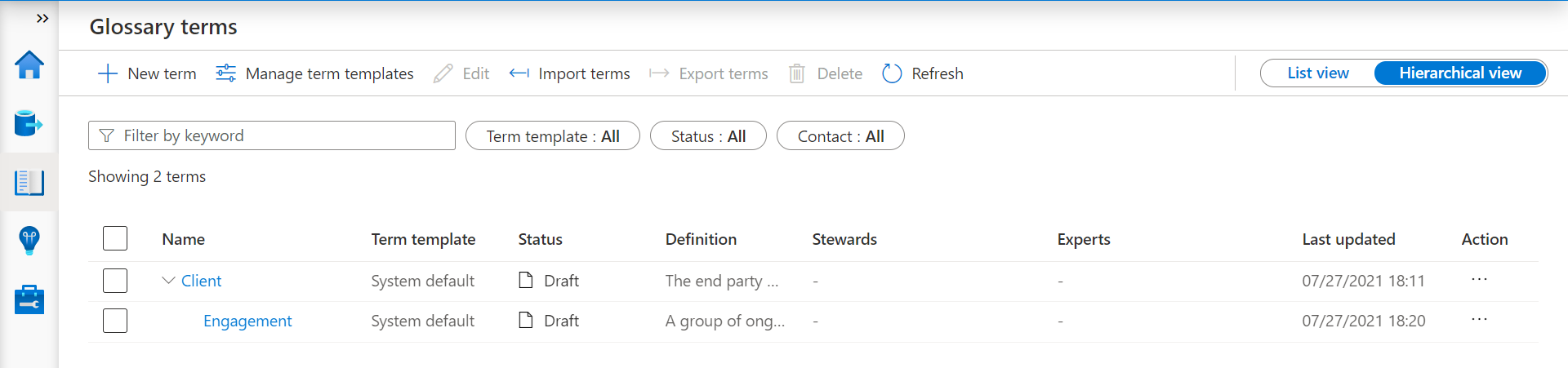Screen dimensions: 1568x368
Task: Check the box for the Client row
Action: 115,281
